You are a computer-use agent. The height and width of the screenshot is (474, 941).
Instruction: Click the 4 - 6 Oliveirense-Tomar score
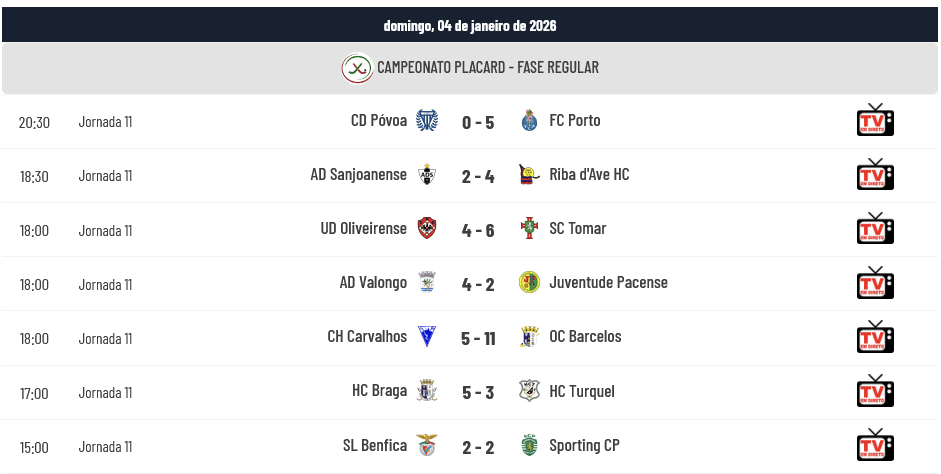(478, 230)
